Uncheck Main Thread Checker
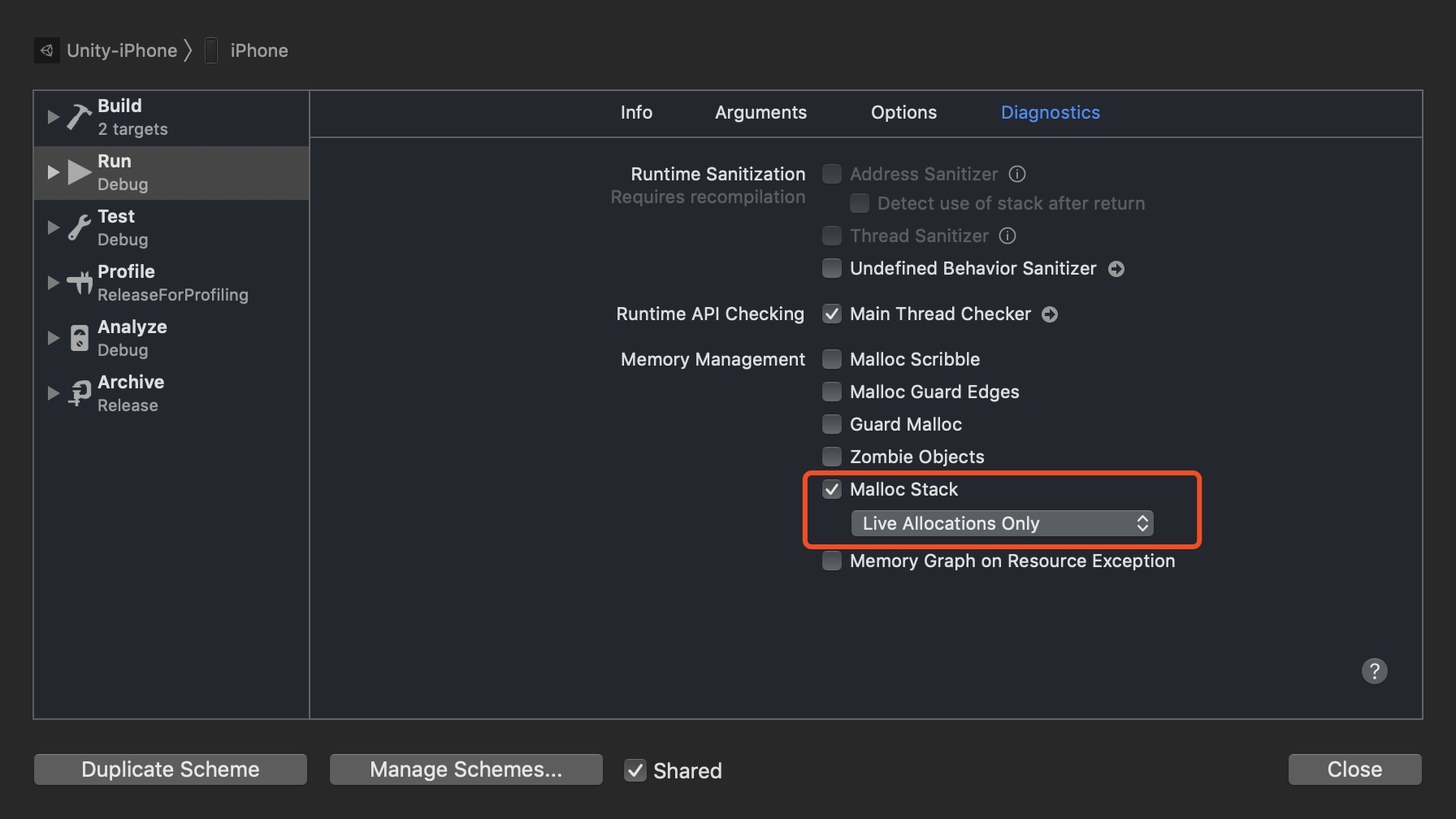The height and width of the screenshot is (819, 1456). [832, 314]
